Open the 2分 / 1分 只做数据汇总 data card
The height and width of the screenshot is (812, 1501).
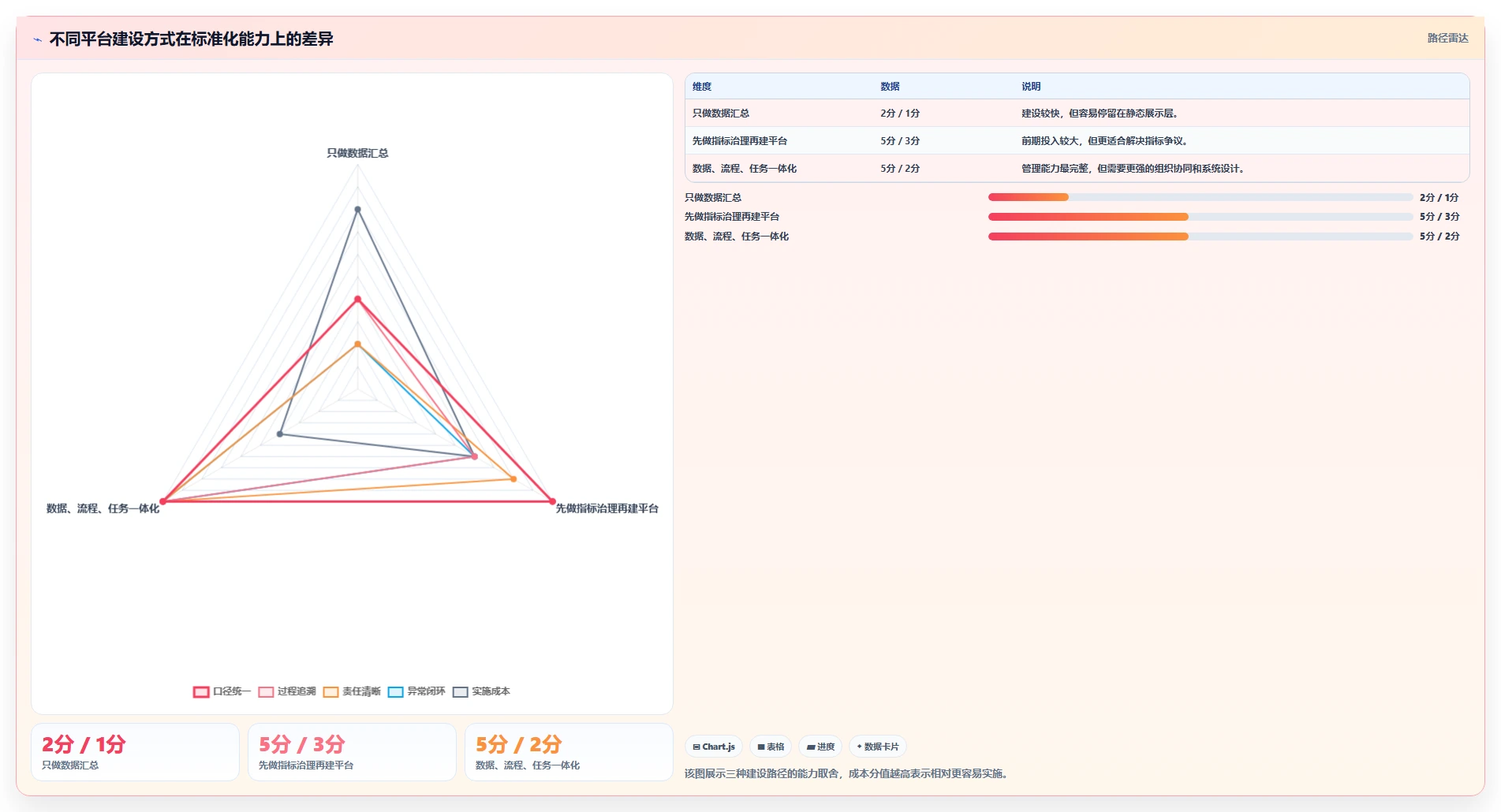pyautogui.click(x=135, y=752)
